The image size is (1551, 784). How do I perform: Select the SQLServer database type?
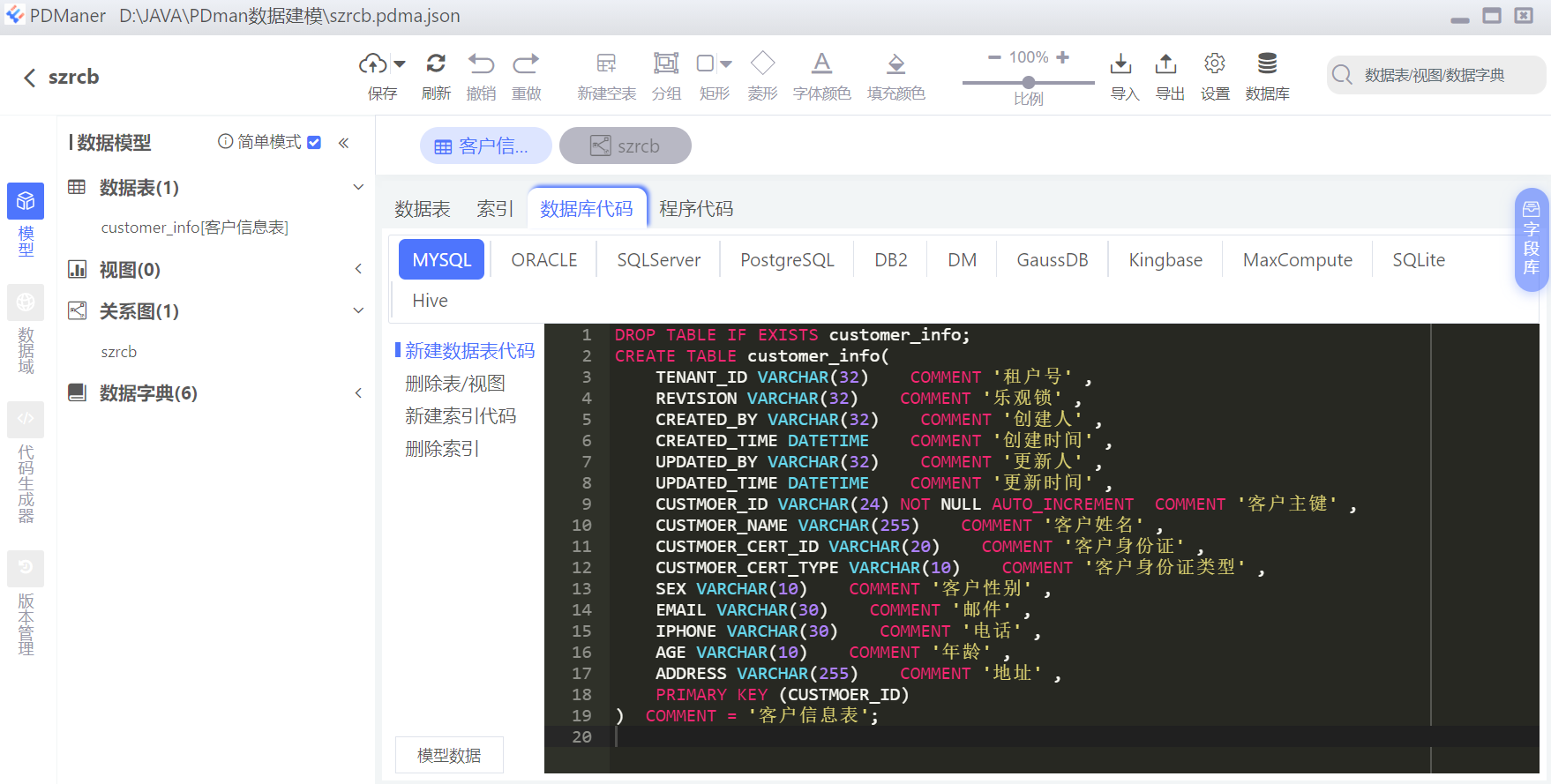(659, 259)
